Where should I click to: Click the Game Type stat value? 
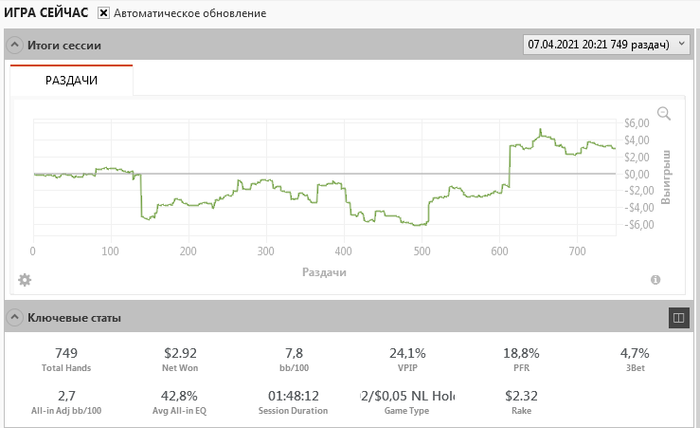pos(406,395)
